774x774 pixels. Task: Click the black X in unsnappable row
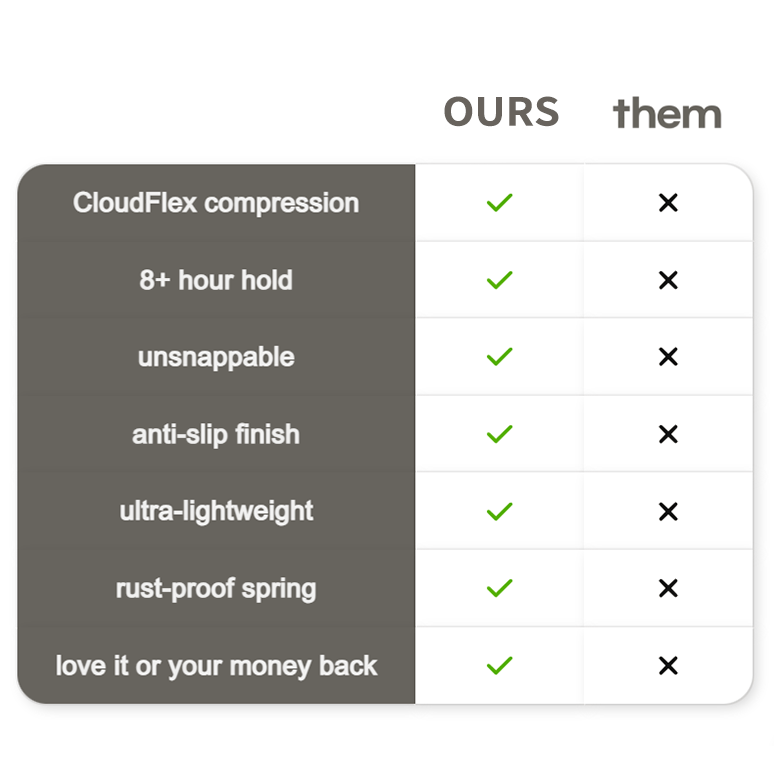tap(668, 357)
